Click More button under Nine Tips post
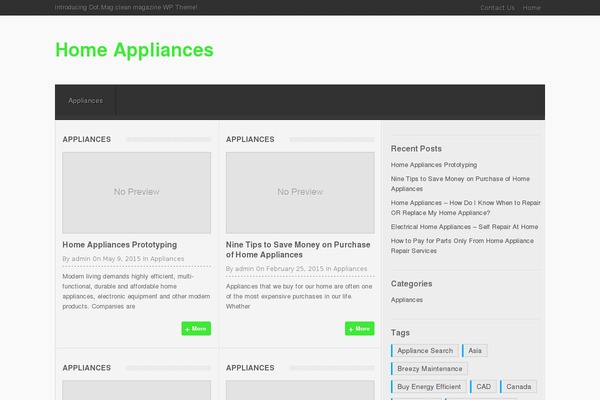 [x=359, y=328]
